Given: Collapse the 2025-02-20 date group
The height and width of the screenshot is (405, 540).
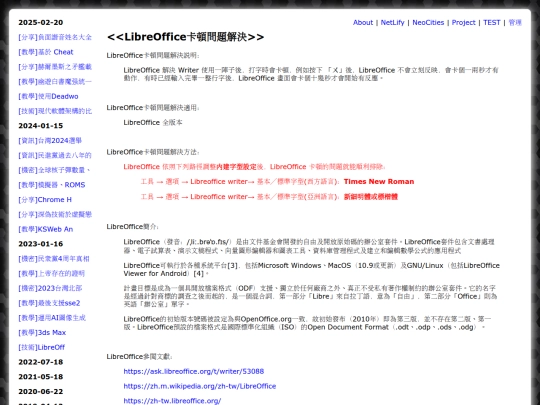Looking at the screenshot, I should coord(41,22).
